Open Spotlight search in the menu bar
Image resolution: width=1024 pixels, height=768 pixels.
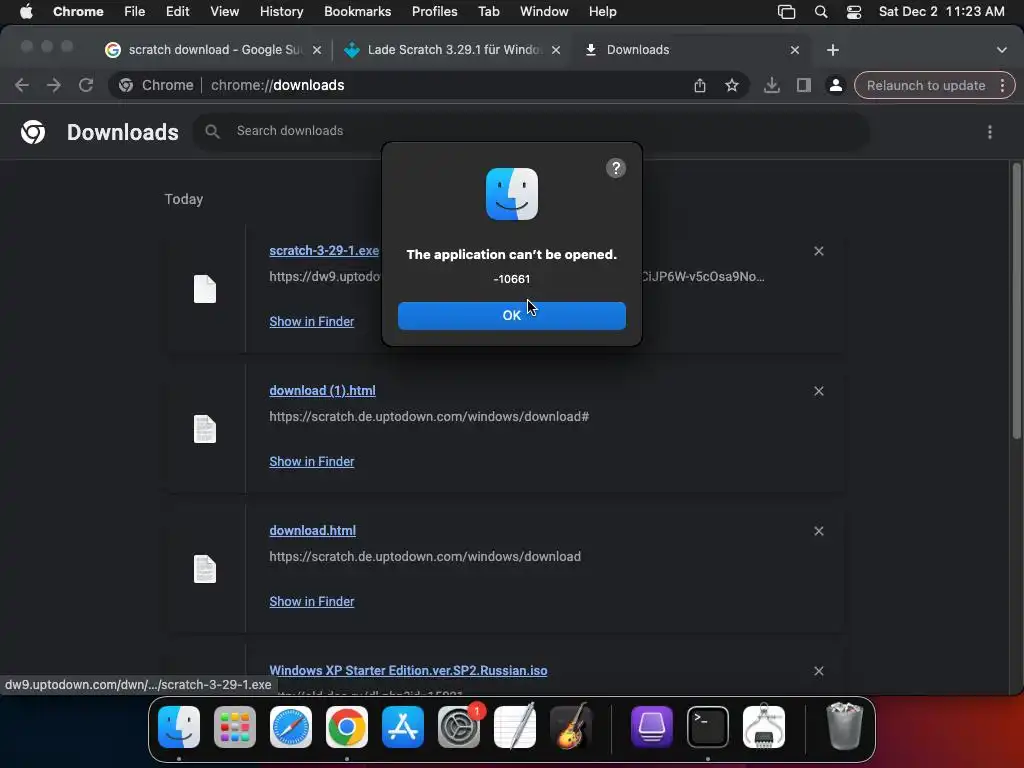(821, 12)
